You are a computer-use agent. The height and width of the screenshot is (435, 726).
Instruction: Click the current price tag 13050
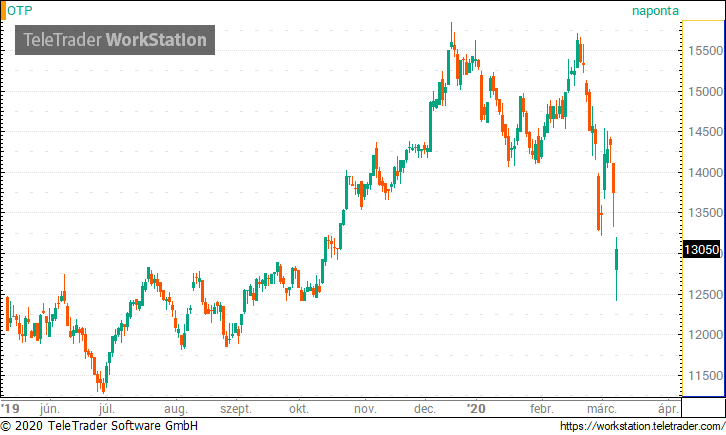tap(701, 249)
